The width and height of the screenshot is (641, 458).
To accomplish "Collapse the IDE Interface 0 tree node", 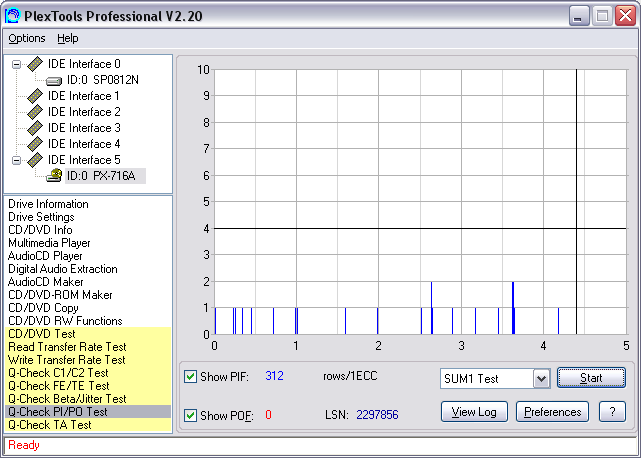I will (x=16, y=64).
